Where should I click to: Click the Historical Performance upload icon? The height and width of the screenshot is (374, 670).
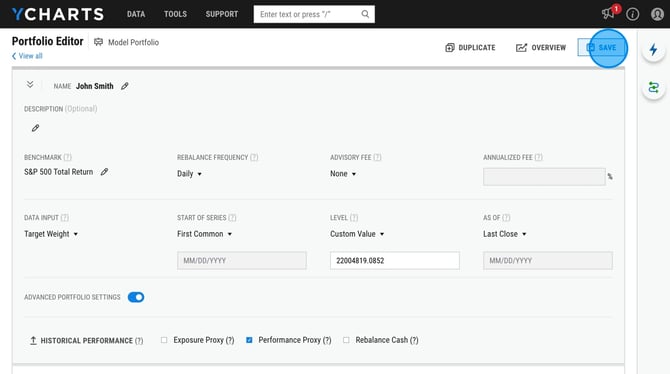click(33, 341)
